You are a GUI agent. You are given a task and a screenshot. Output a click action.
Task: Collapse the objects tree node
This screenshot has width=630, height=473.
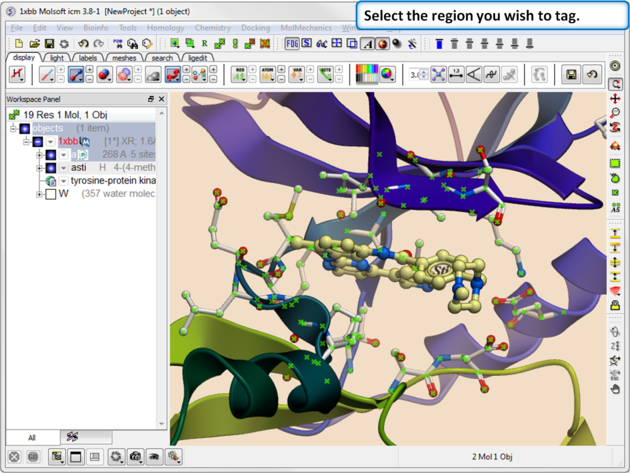point(14,129)
